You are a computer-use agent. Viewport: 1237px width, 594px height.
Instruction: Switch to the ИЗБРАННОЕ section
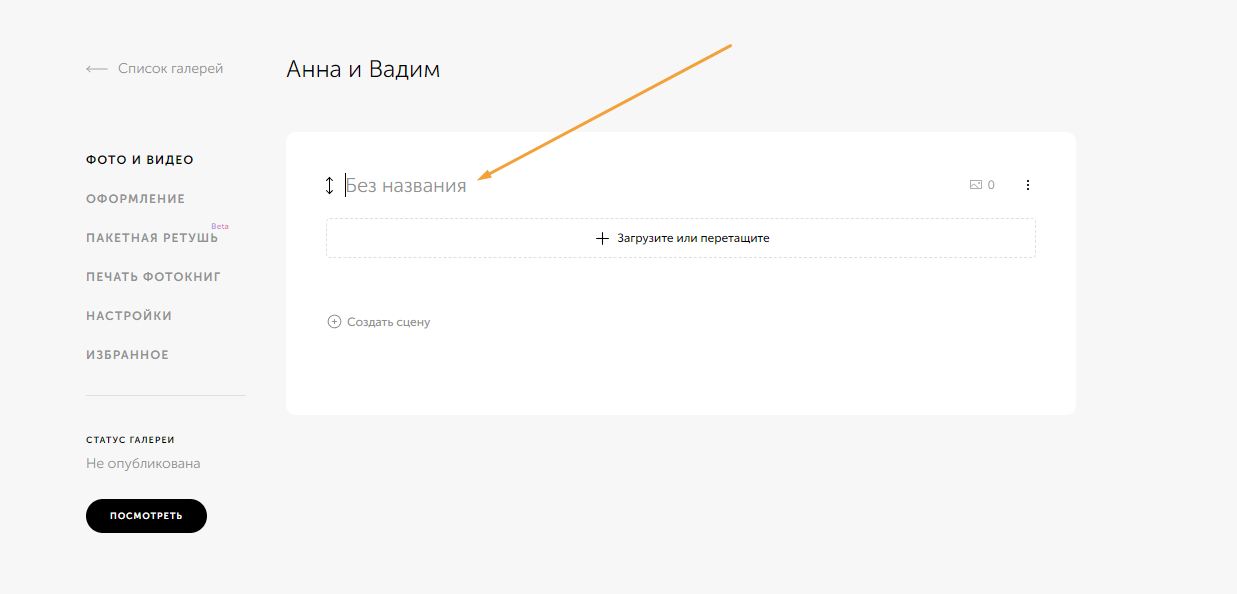127,355
